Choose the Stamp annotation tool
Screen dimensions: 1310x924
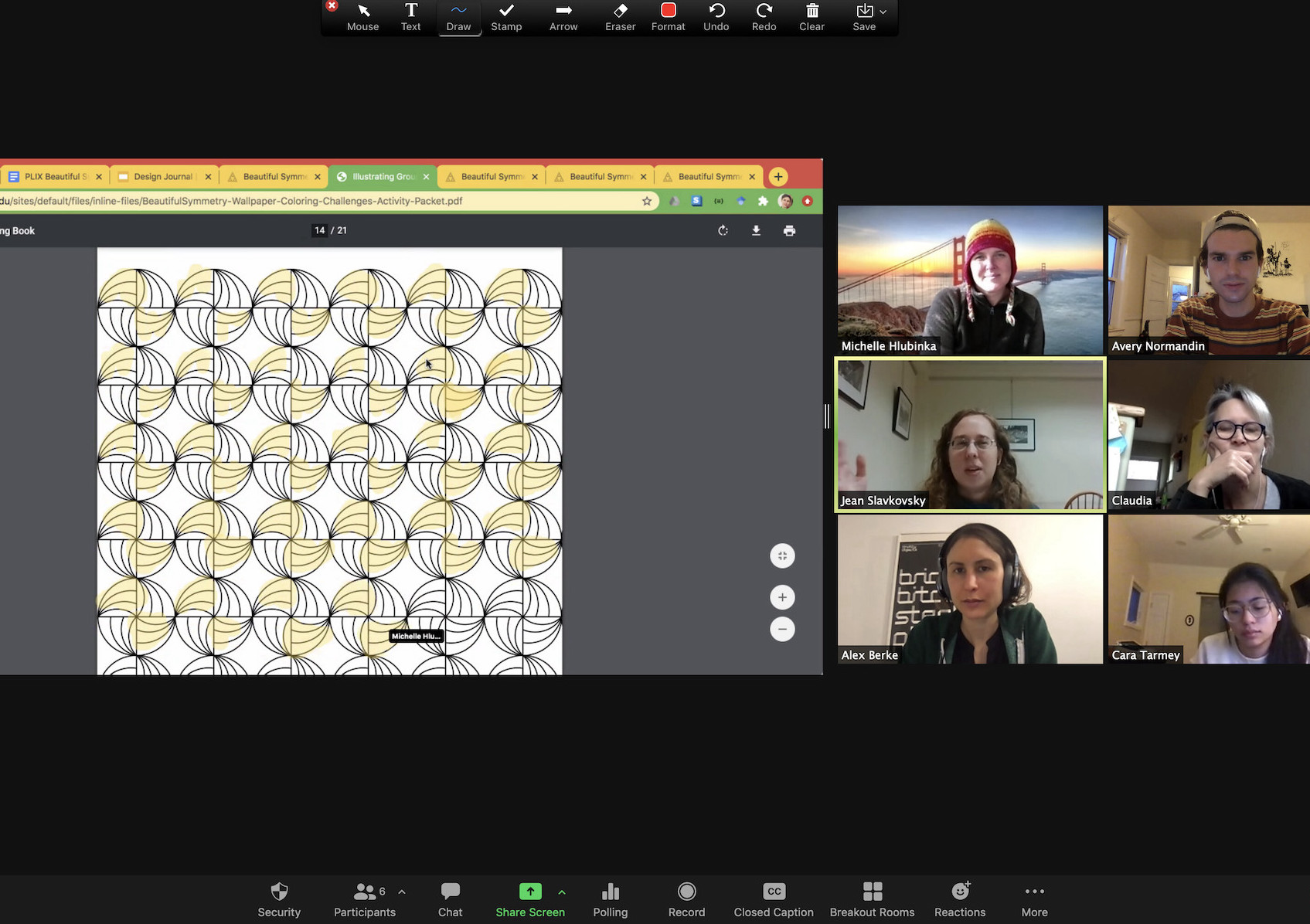[506, 17]
